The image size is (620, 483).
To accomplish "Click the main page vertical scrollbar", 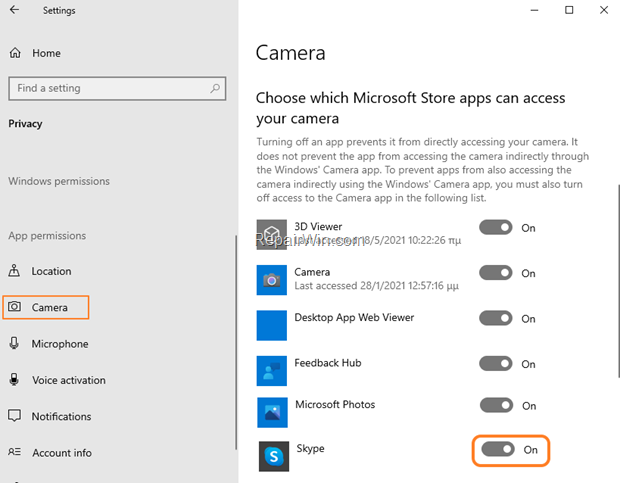I will click(x=618, y=281).
